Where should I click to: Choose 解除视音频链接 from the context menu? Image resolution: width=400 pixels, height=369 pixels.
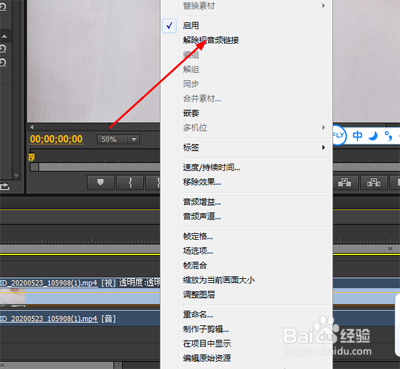[247, 40]
